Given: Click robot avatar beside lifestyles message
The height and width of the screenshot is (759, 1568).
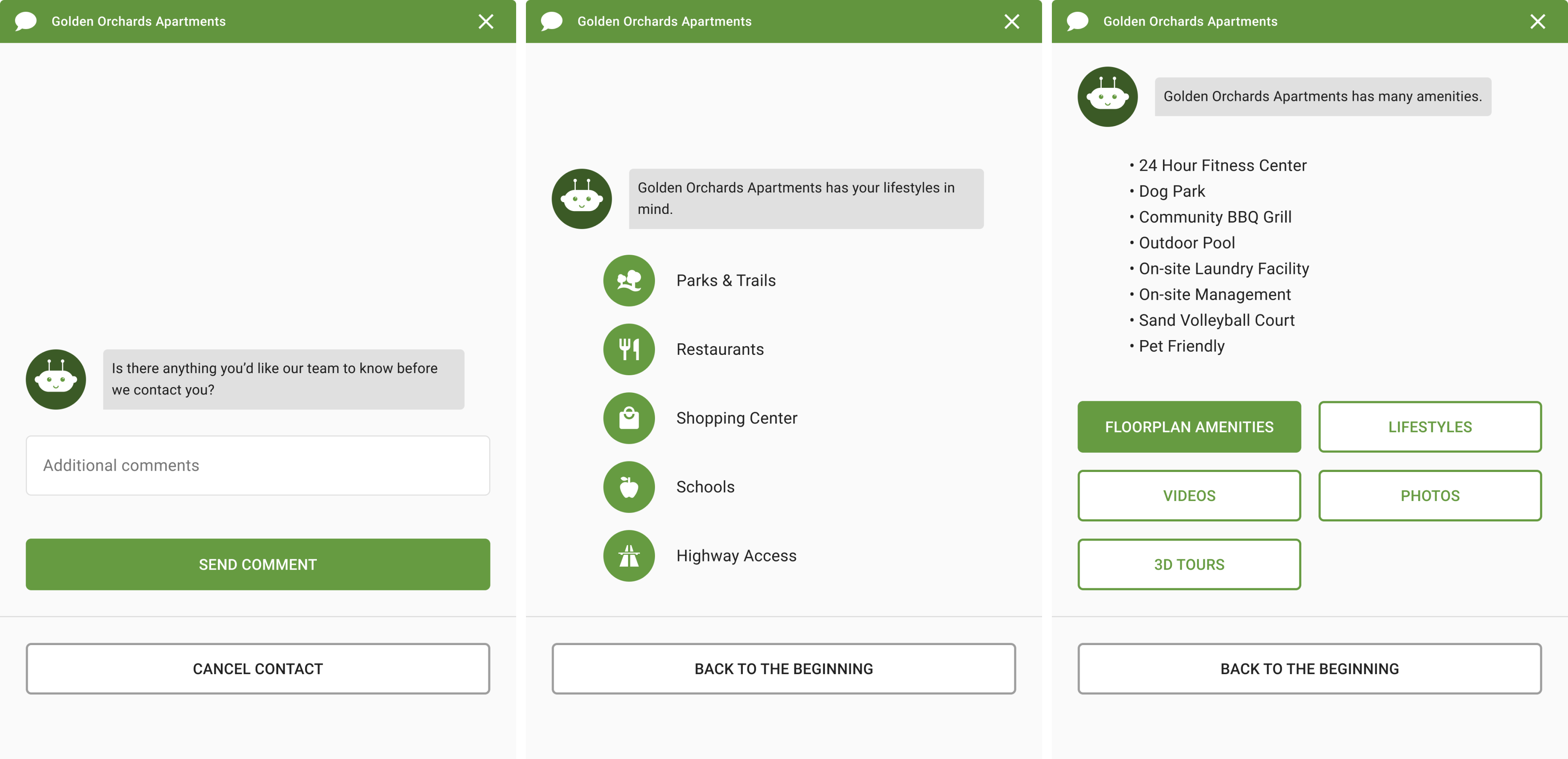Looking at the screenshot, I should [581, 199].
